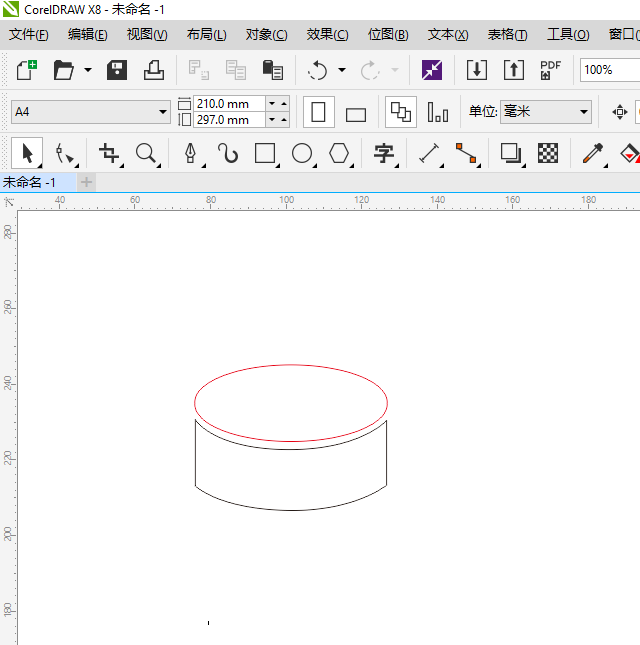This screenshot has width=640, height=645.
Task: Select the Crop tool
Action: click(109, 153)
